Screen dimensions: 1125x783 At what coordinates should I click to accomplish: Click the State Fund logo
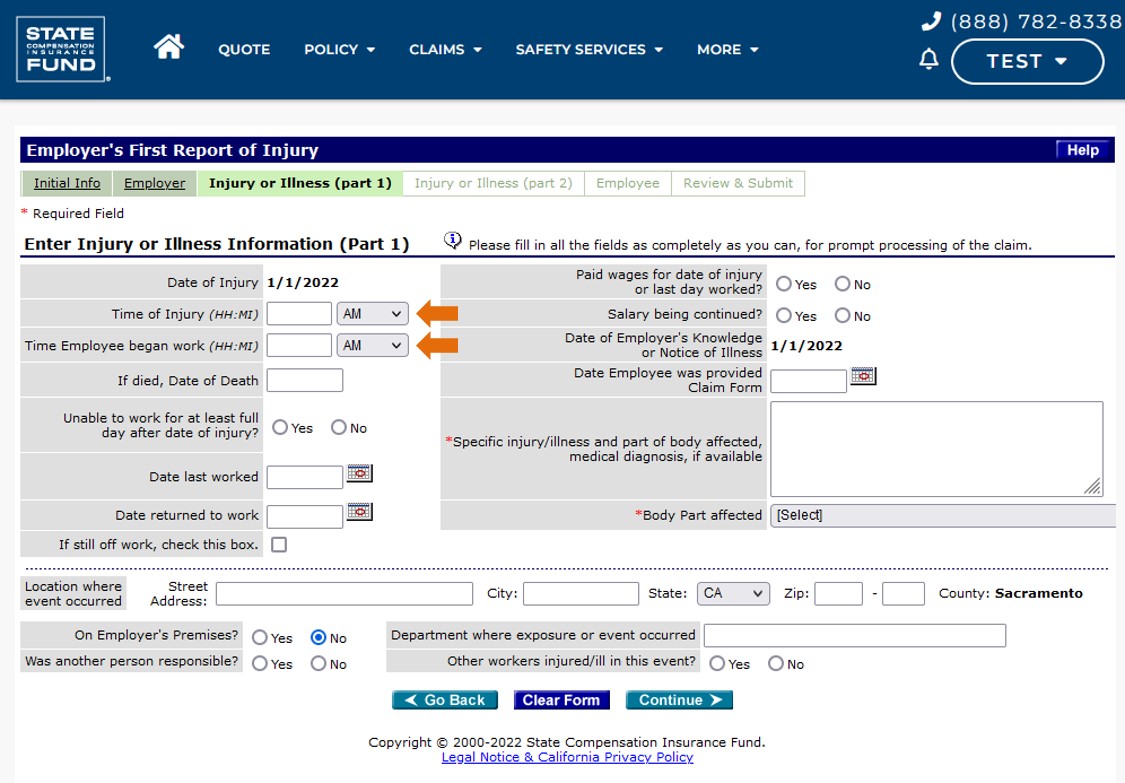pyautogui.click(x=61, y=49)
